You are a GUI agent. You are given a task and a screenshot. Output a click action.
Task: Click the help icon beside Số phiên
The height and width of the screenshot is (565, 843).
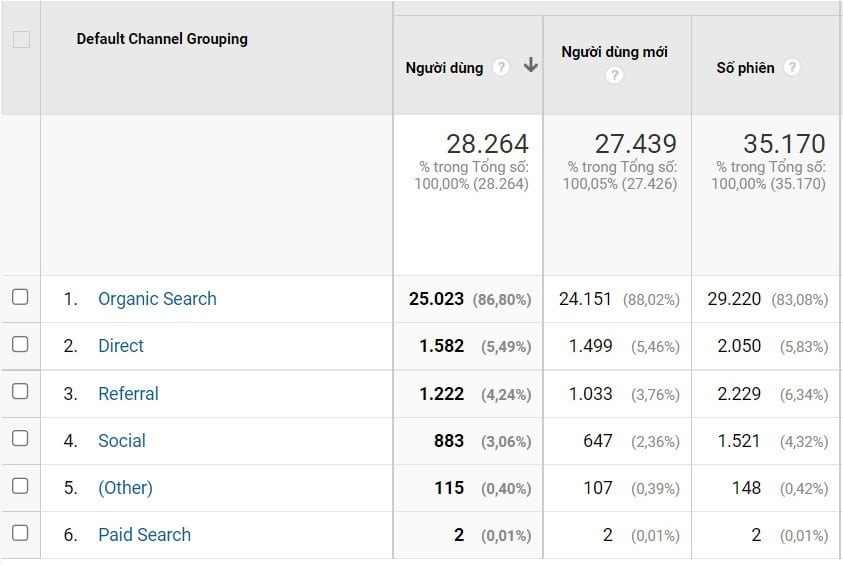pyautogui.click(x=792, y=68)
